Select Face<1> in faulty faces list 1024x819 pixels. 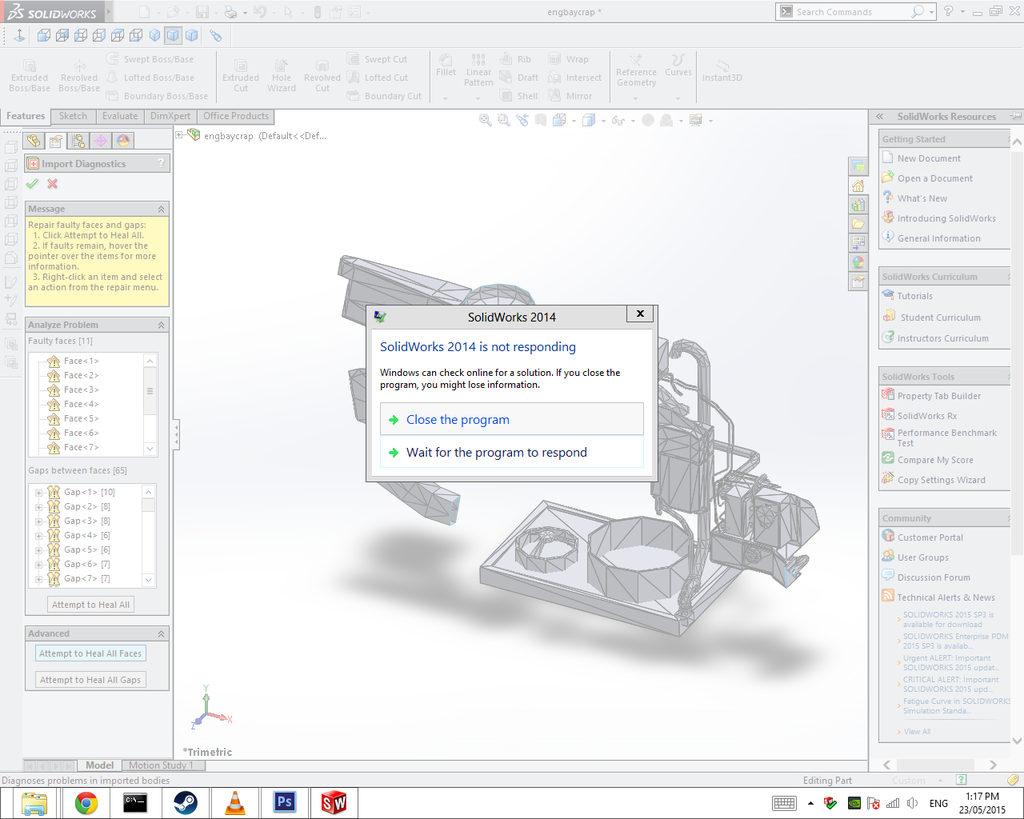coord(81,361)
